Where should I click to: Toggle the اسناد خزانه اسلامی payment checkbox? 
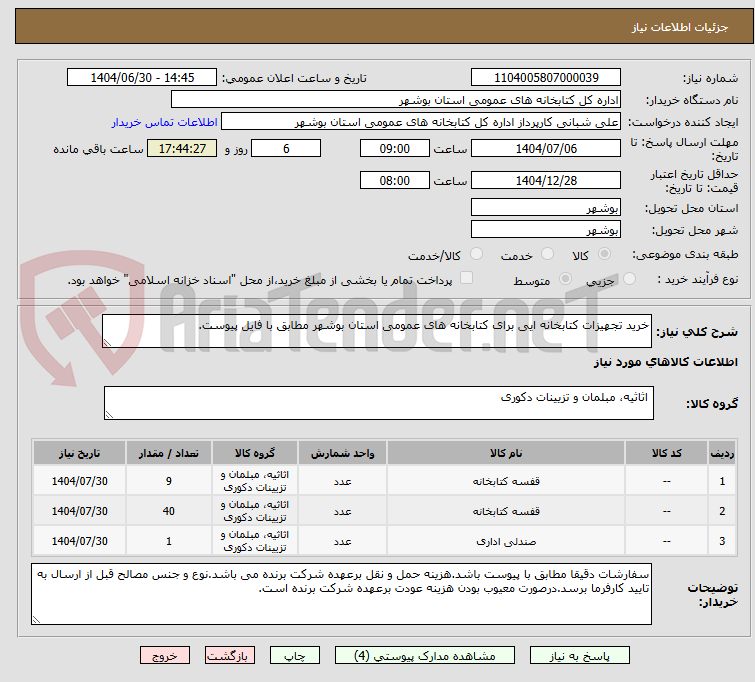tap(466, 280)
